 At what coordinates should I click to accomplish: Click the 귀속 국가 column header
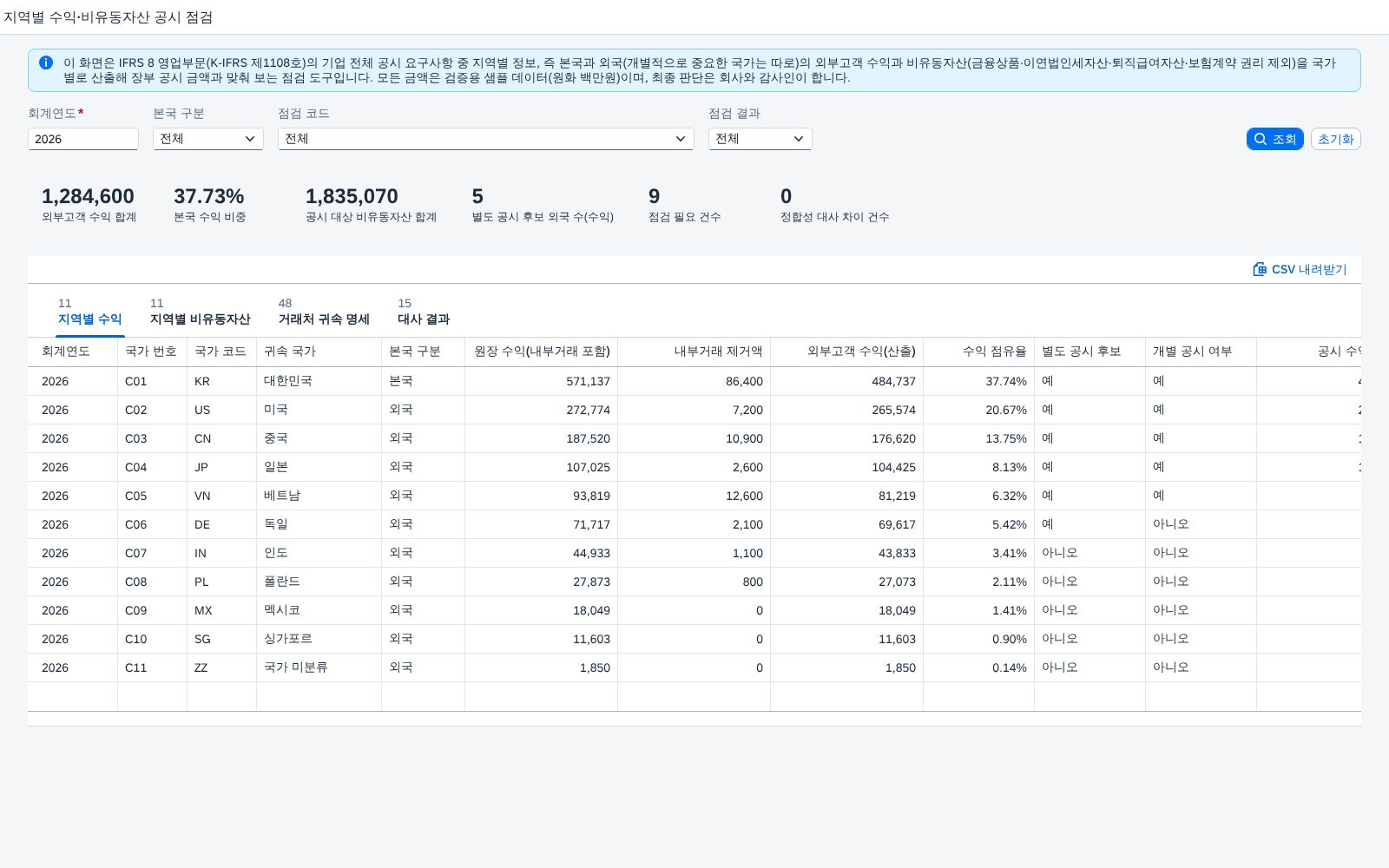(319, 352)
